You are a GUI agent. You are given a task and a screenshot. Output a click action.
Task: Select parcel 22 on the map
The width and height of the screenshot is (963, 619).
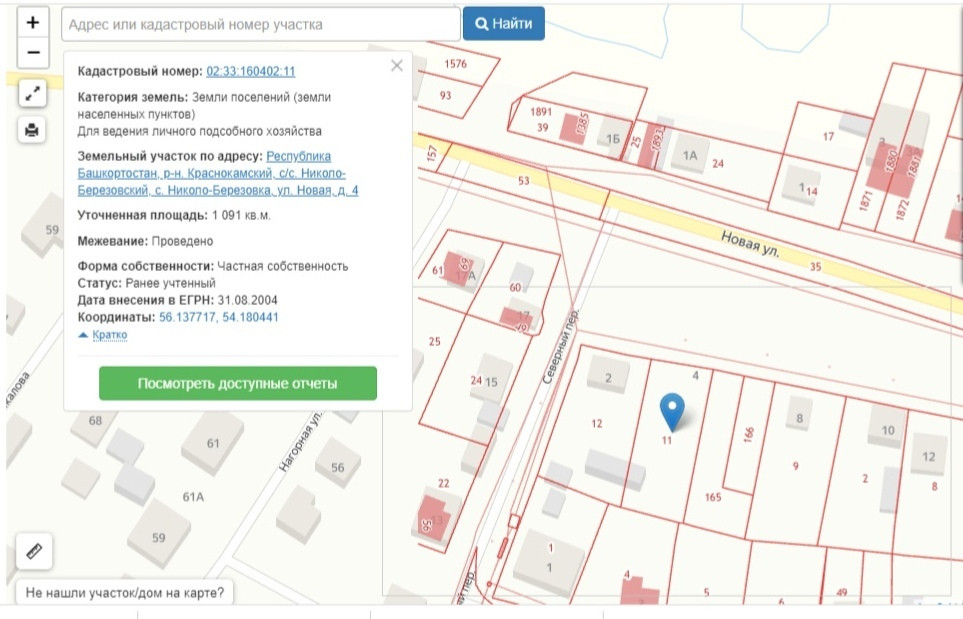click(443, 483)
